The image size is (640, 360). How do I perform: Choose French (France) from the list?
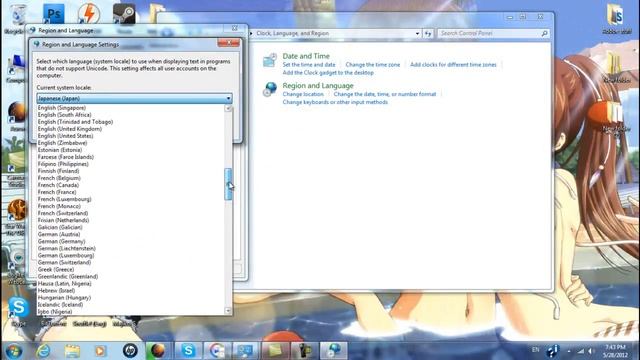click(x=57, y=192)
